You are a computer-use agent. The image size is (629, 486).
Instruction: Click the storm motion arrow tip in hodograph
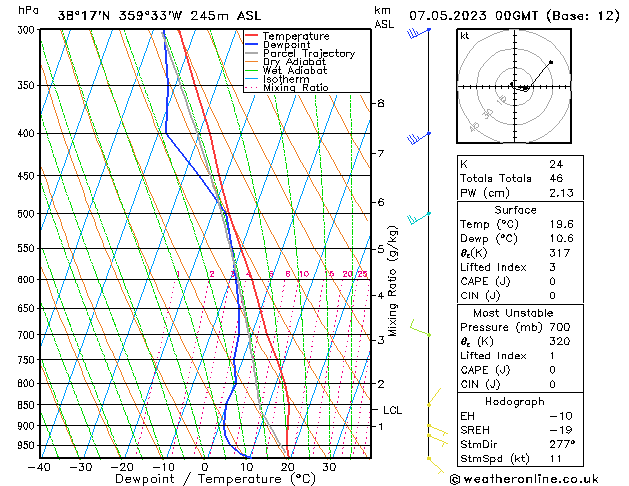point(550,63)
